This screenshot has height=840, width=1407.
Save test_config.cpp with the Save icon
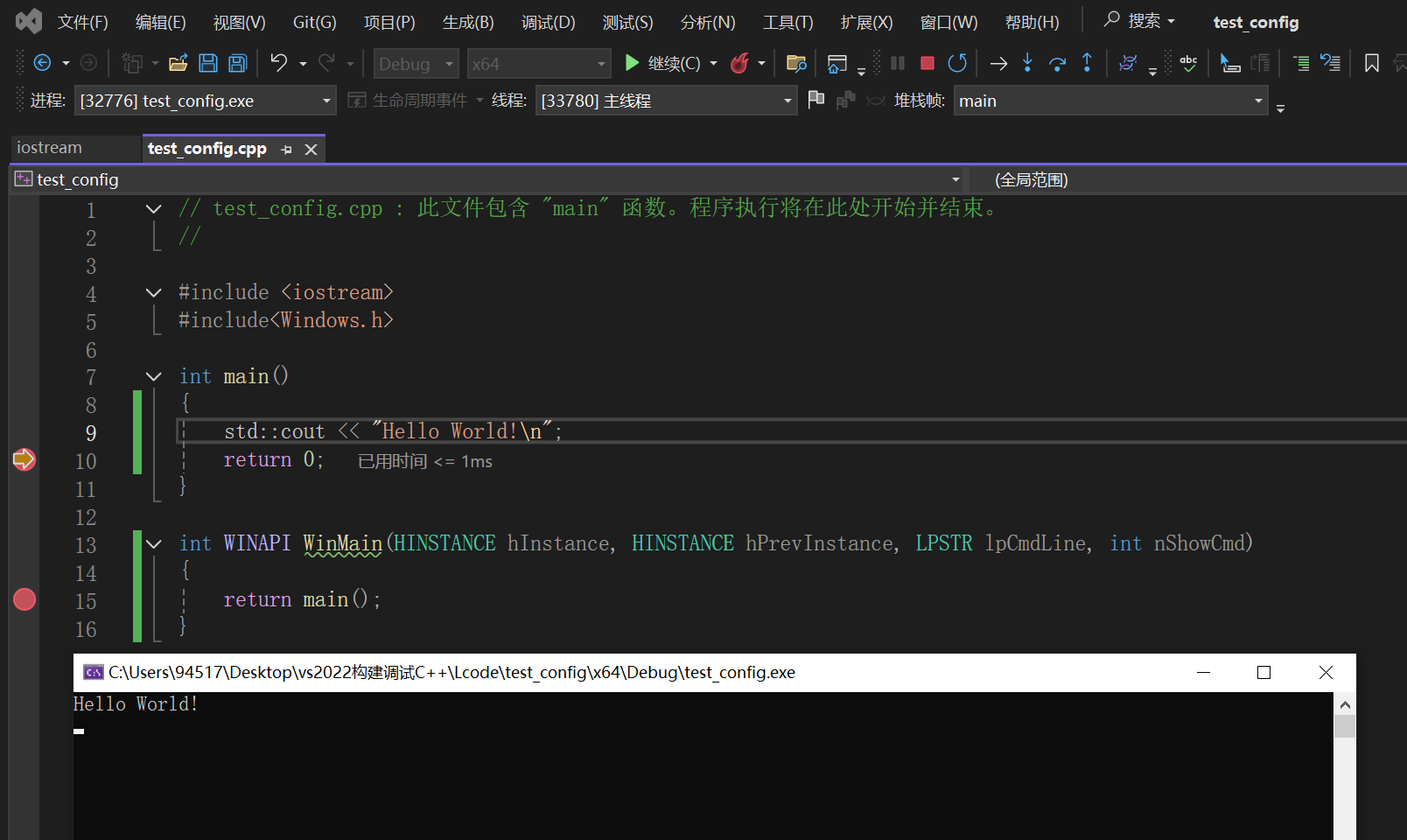coord(208,63)
